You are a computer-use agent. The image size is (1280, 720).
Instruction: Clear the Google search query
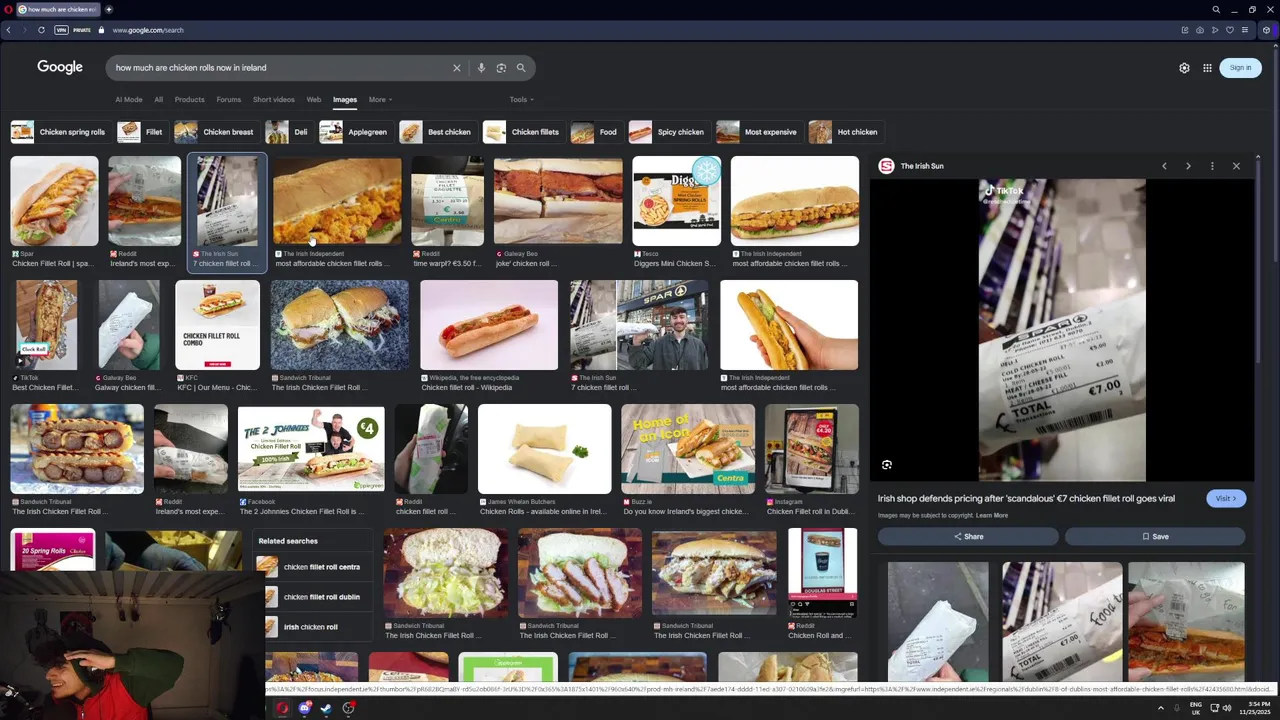pyautogui.click(x=457, y=68)
